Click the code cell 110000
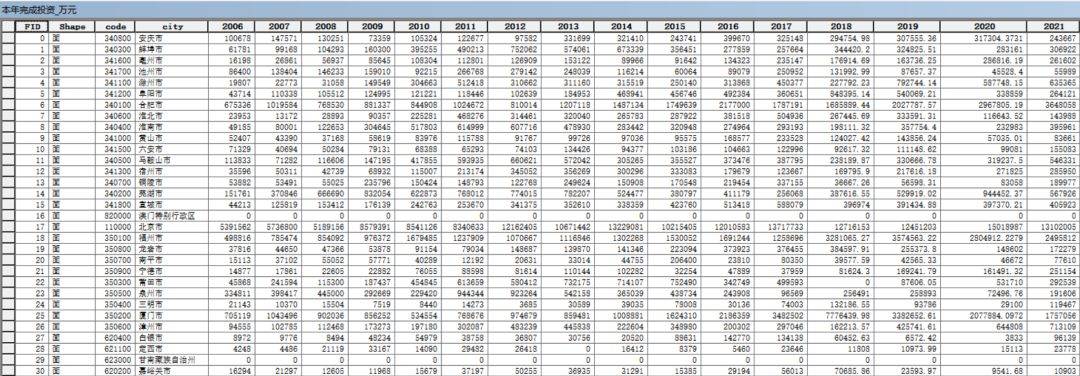The height and width of the screenshot is (376, 1080). click(x=115, y=226)
